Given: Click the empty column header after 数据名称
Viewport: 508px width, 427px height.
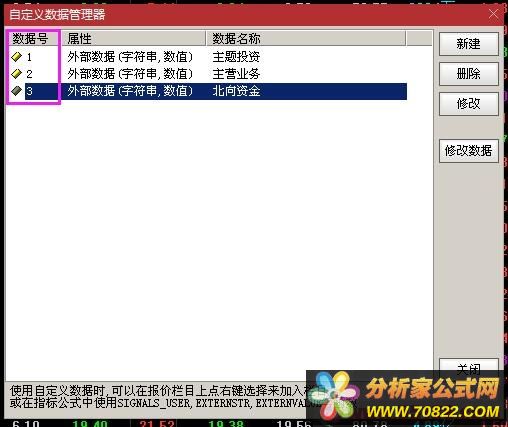Looking at the screenshot, I should 419,39.
